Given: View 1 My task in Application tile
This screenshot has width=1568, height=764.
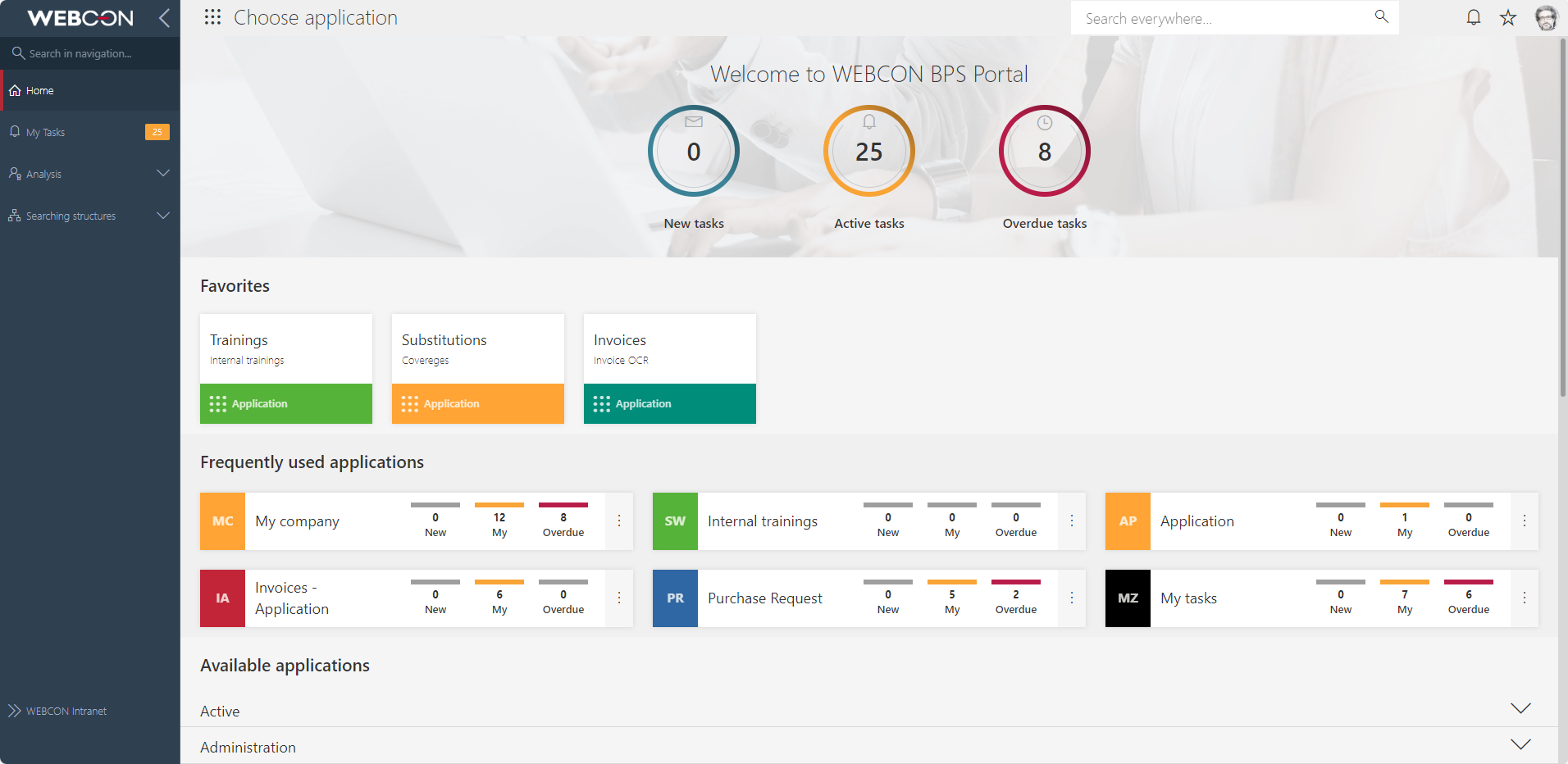Looking at the screenshot, I should coord(1405,521).
